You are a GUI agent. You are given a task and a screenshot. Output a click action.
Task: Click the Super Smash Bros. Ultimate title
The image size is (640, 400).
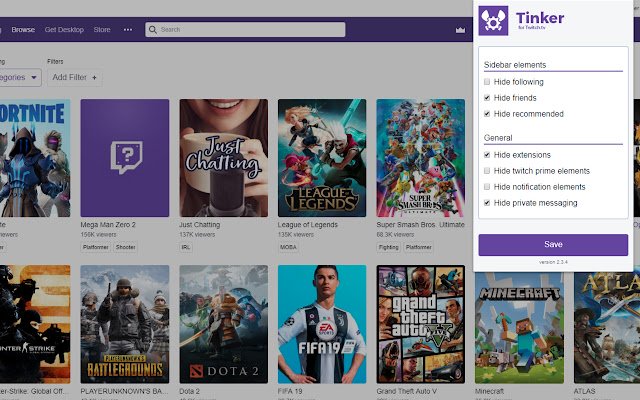pos(420,224)
